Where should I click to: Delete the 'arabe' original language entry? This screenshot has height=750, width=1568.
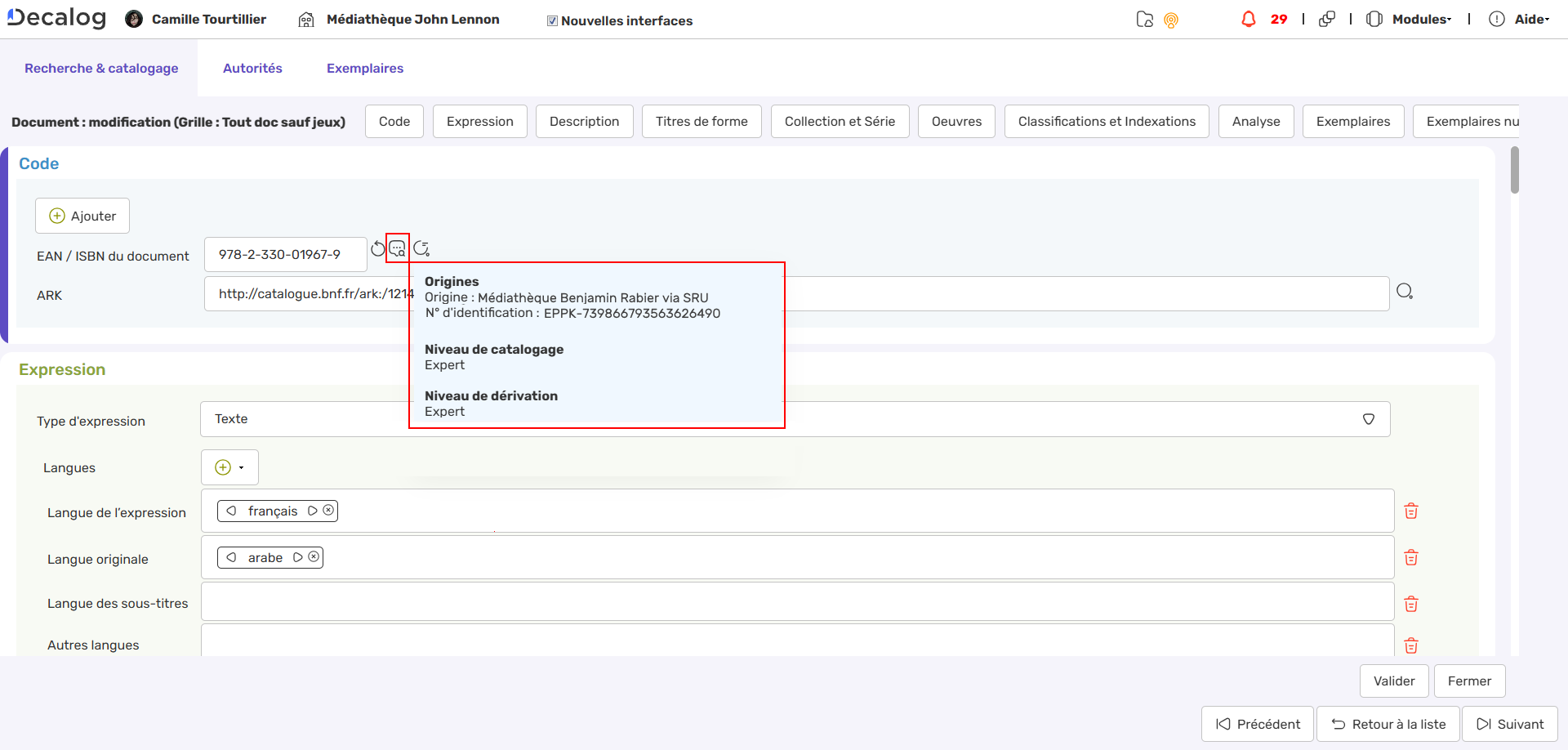click(x=1412, y=557)
